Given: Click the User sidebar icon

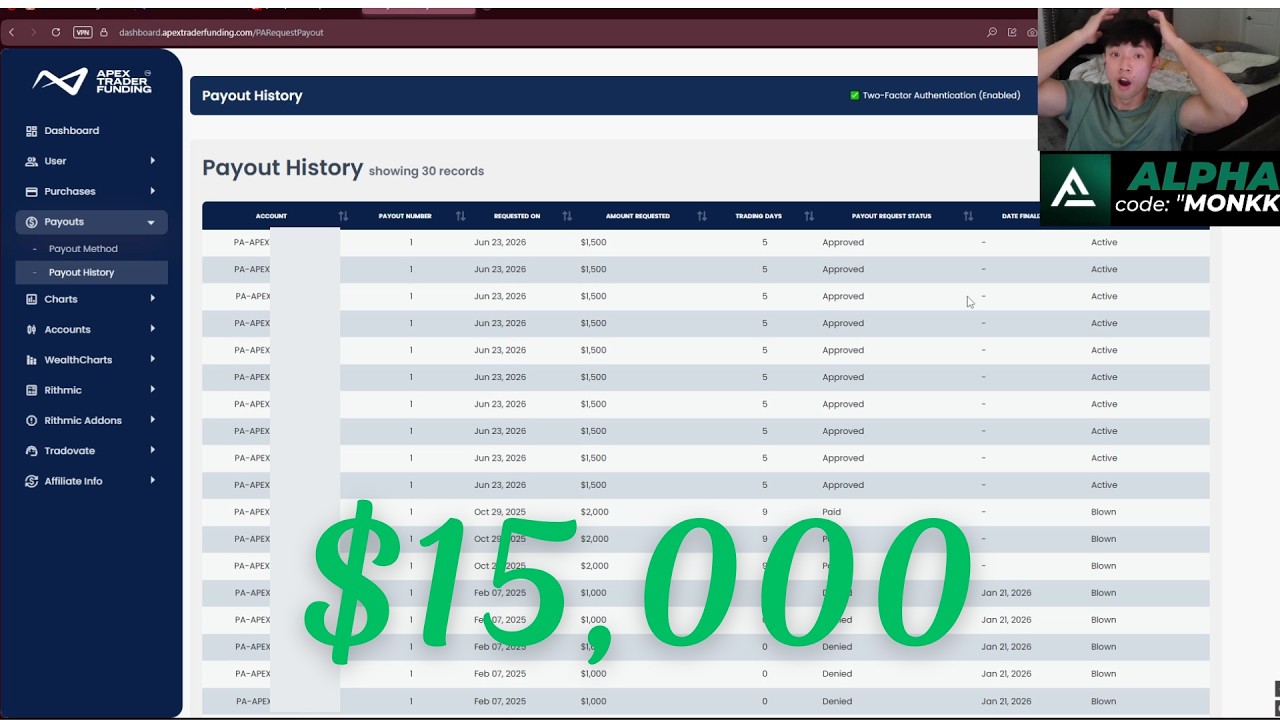Looking at the screenshot, I should coord(31,161).
